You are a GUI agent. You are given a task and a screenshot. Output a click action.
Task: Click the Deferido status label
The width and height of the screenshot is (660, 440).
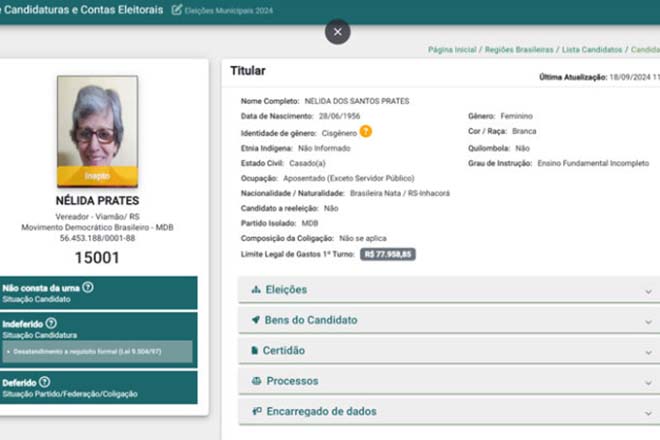click(19, 383)
